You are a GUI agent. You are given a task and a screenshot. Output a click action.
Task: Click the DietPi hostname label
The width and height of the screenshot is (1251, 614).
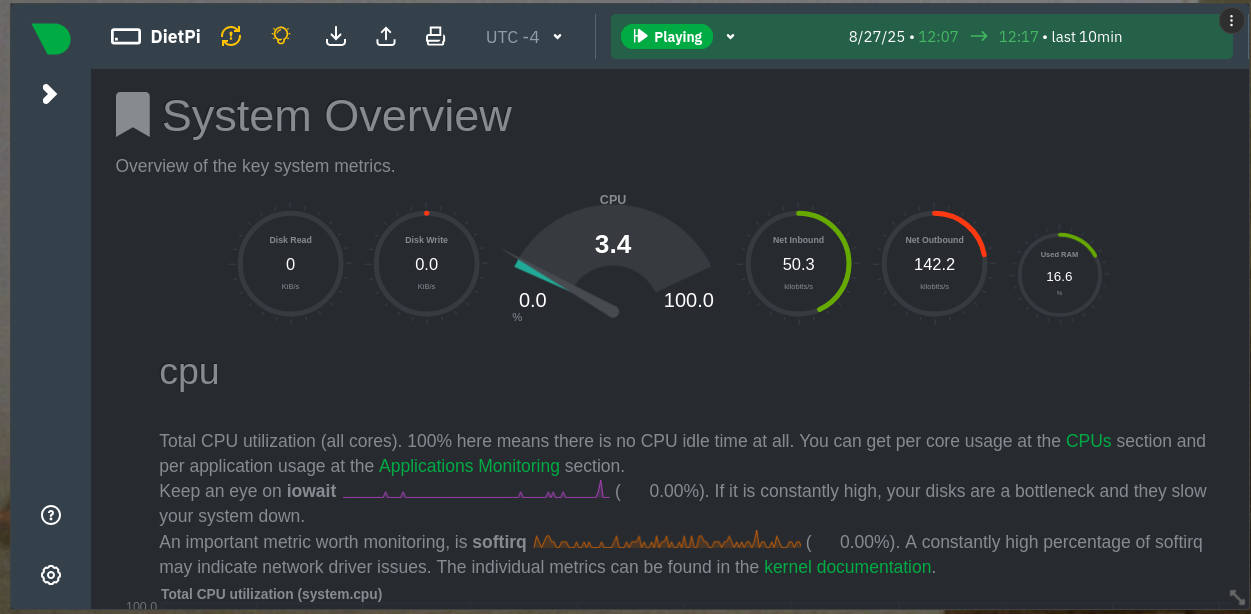176,37
